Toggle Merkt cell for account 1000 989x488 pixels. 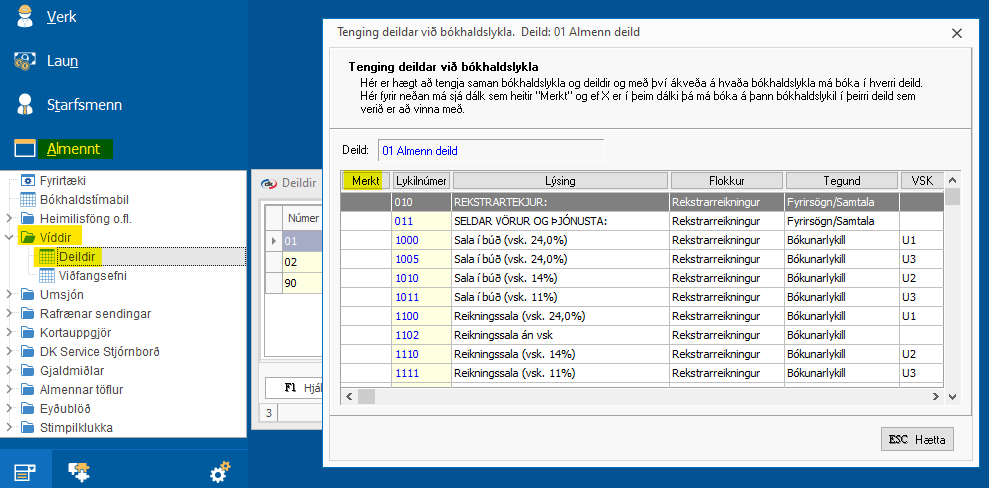coord(365,240)
